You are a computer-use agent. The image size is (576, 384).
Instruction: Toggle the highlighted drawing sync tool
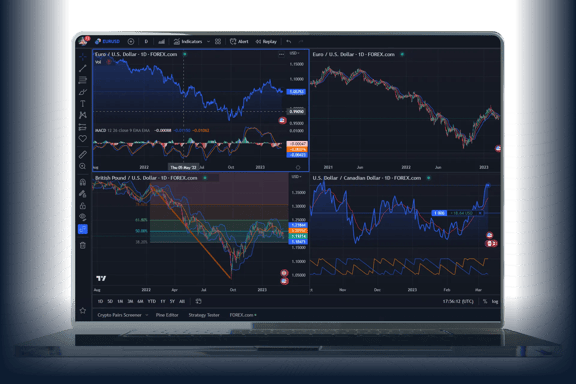pyautogui.click(x=83, y=229)
